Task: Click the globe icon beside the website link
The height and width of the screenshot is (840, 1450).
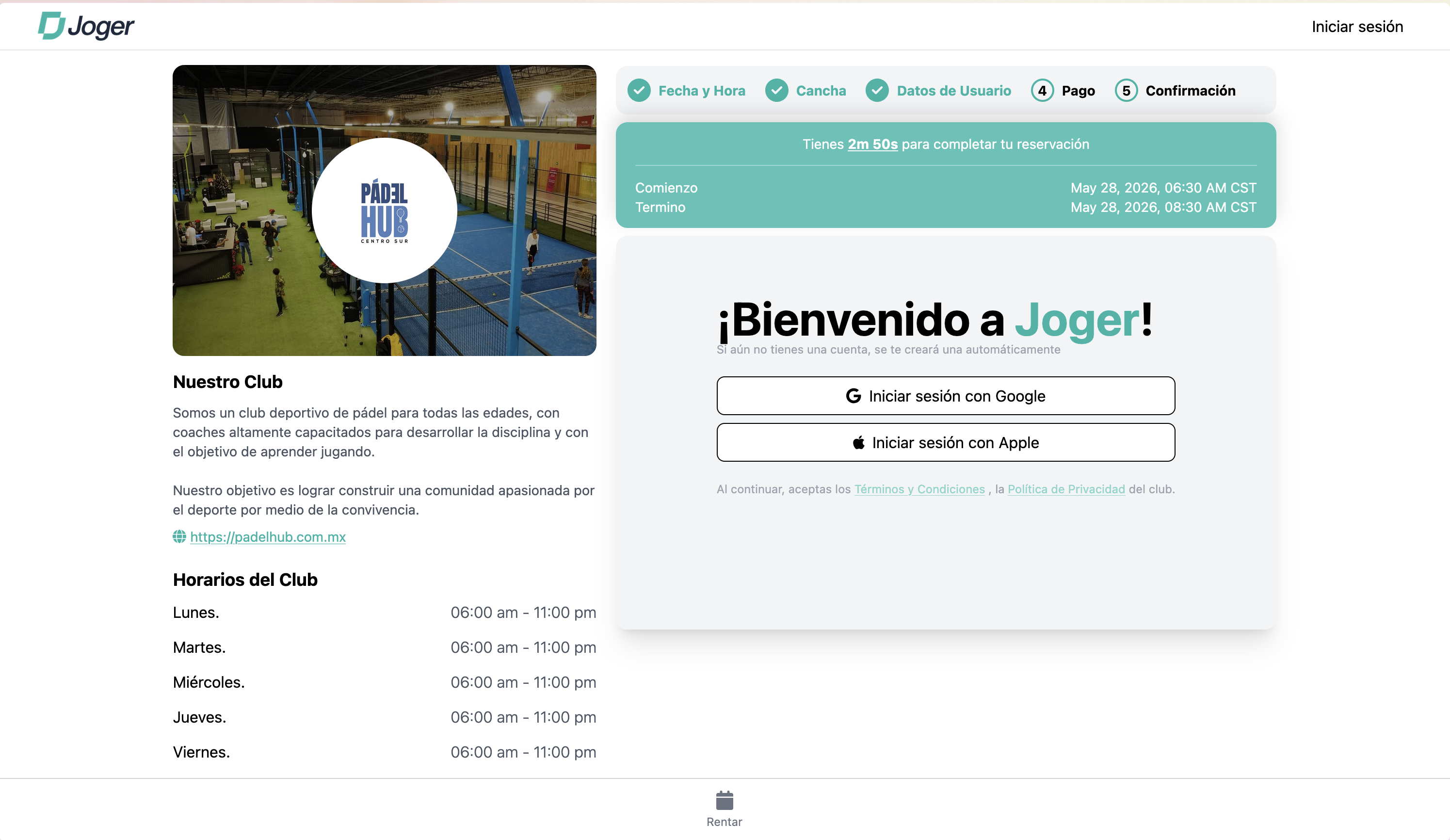Action: click(179, 537)
